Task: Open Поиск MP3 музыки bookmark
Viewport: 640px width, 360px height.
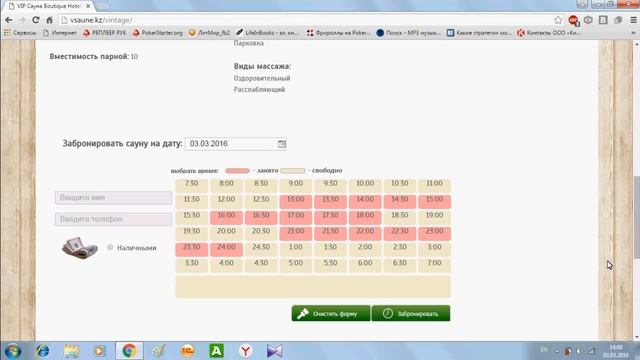Action: click(x=409, y=33)
